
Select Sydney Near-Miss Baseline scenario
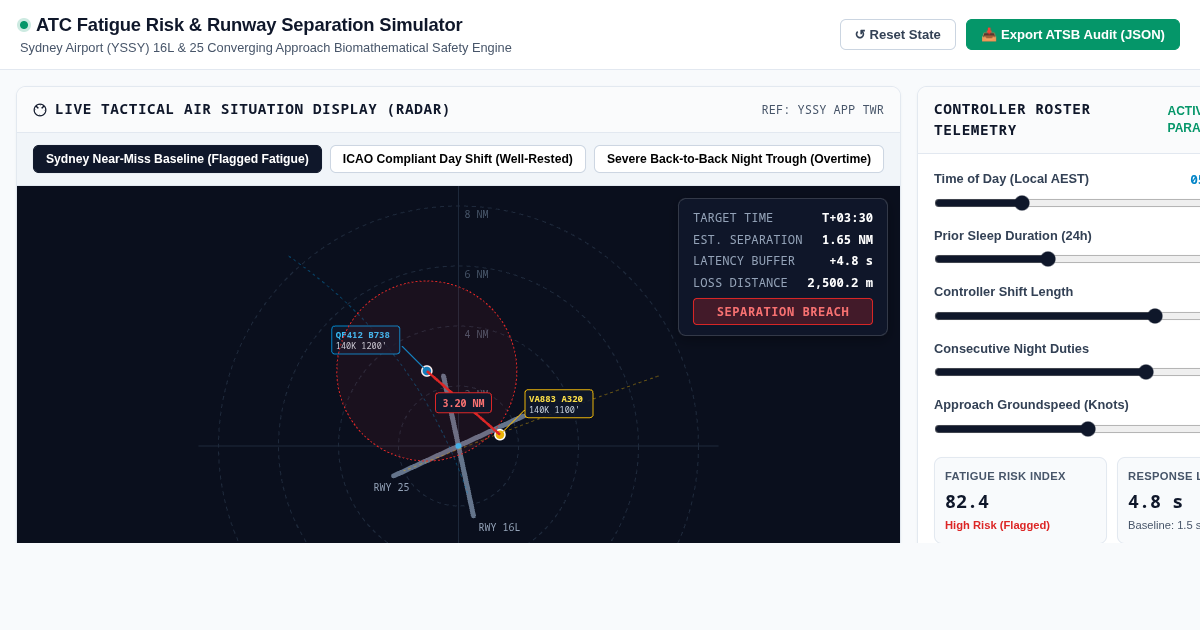coord(177,159)
